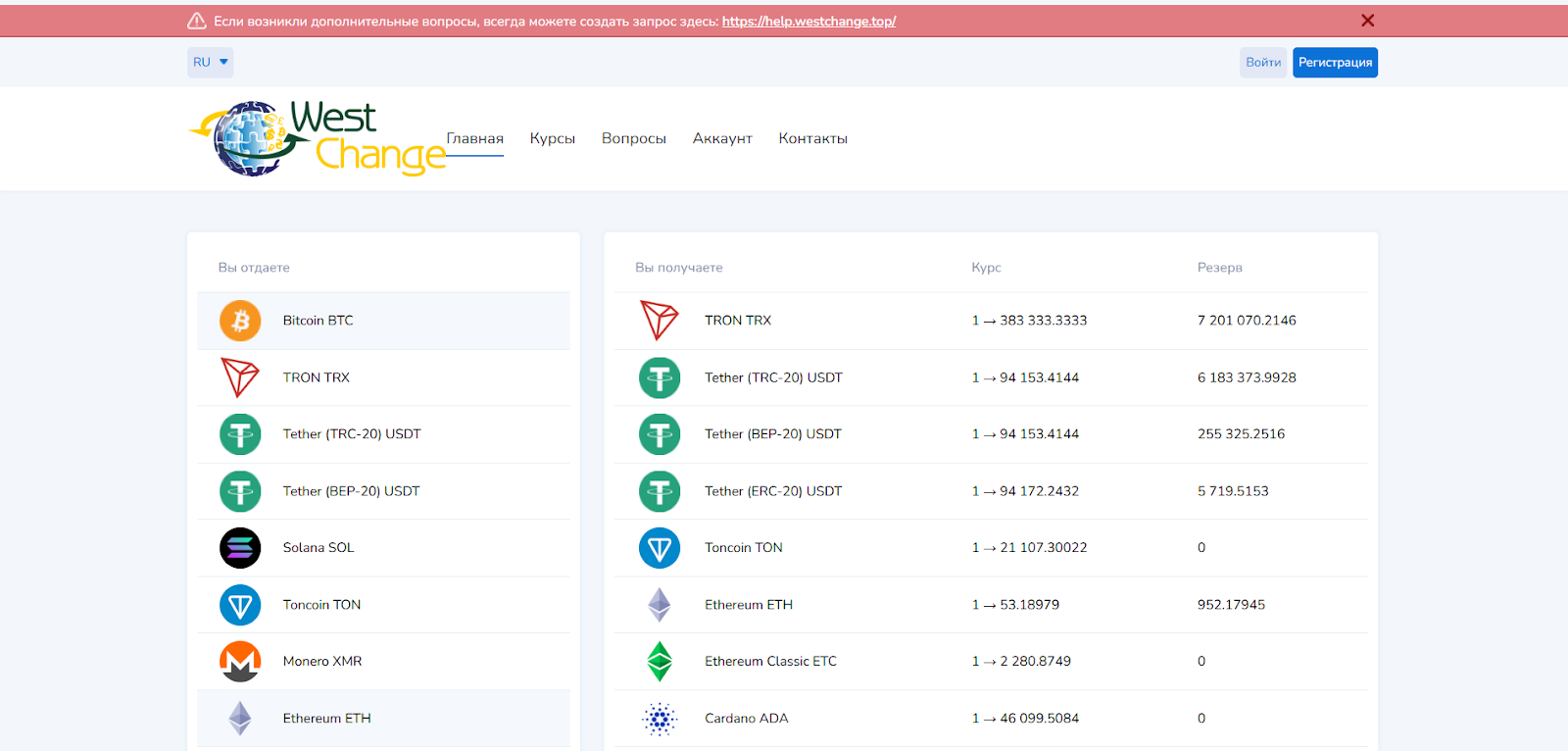Click the rate 1 → 2 280.8749
1568x751 pixels.
pyautogui.click(x=1021, y=662)
